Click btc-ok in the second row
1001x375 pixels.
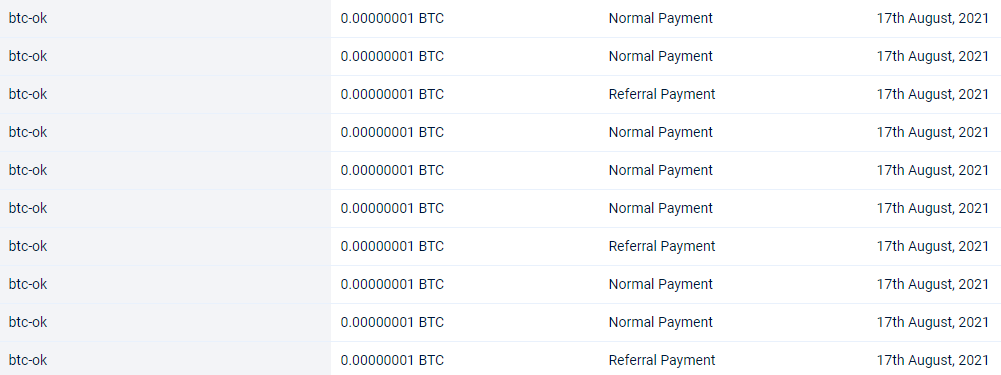[x=28, y=56]
